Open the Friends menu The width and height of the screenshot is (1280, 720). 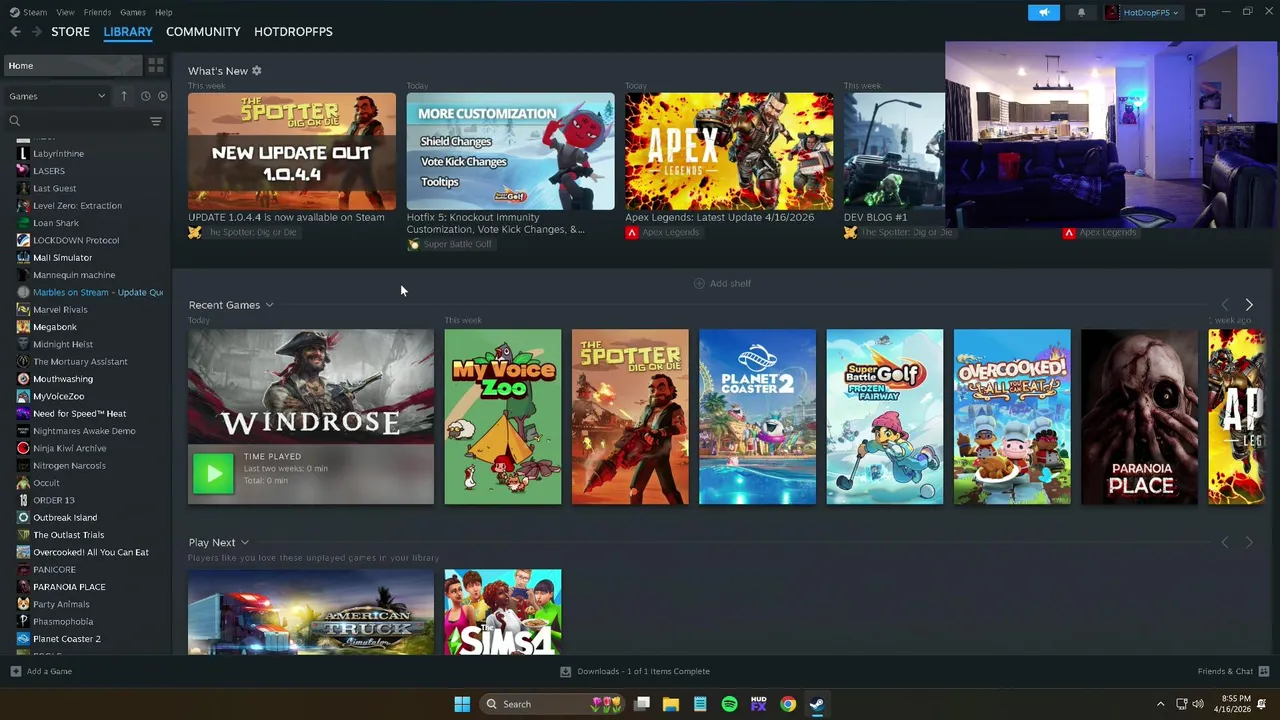97,12
